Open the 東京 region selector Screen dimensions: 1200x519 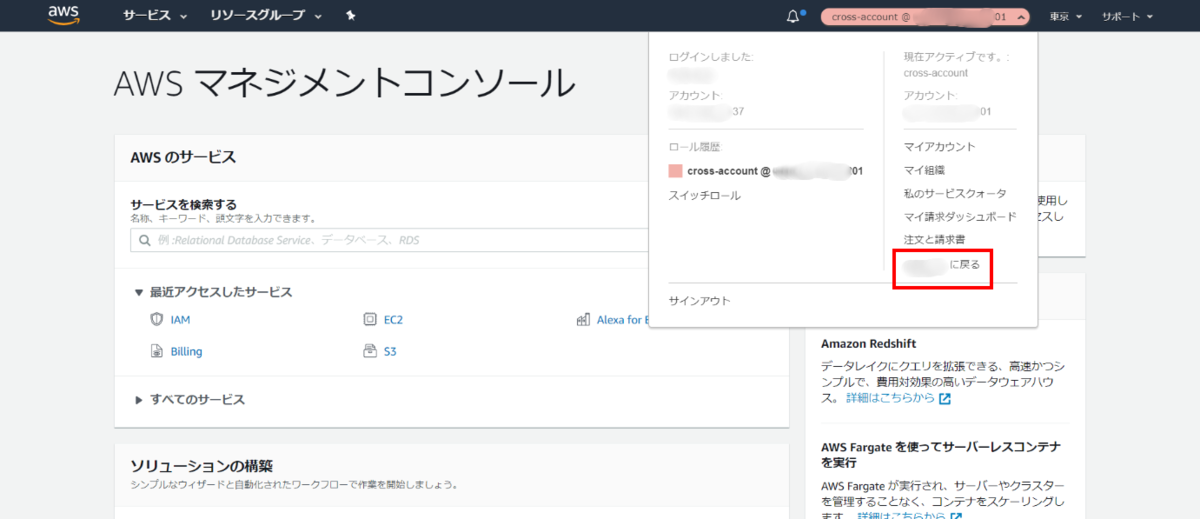[x=1065, y=16]
